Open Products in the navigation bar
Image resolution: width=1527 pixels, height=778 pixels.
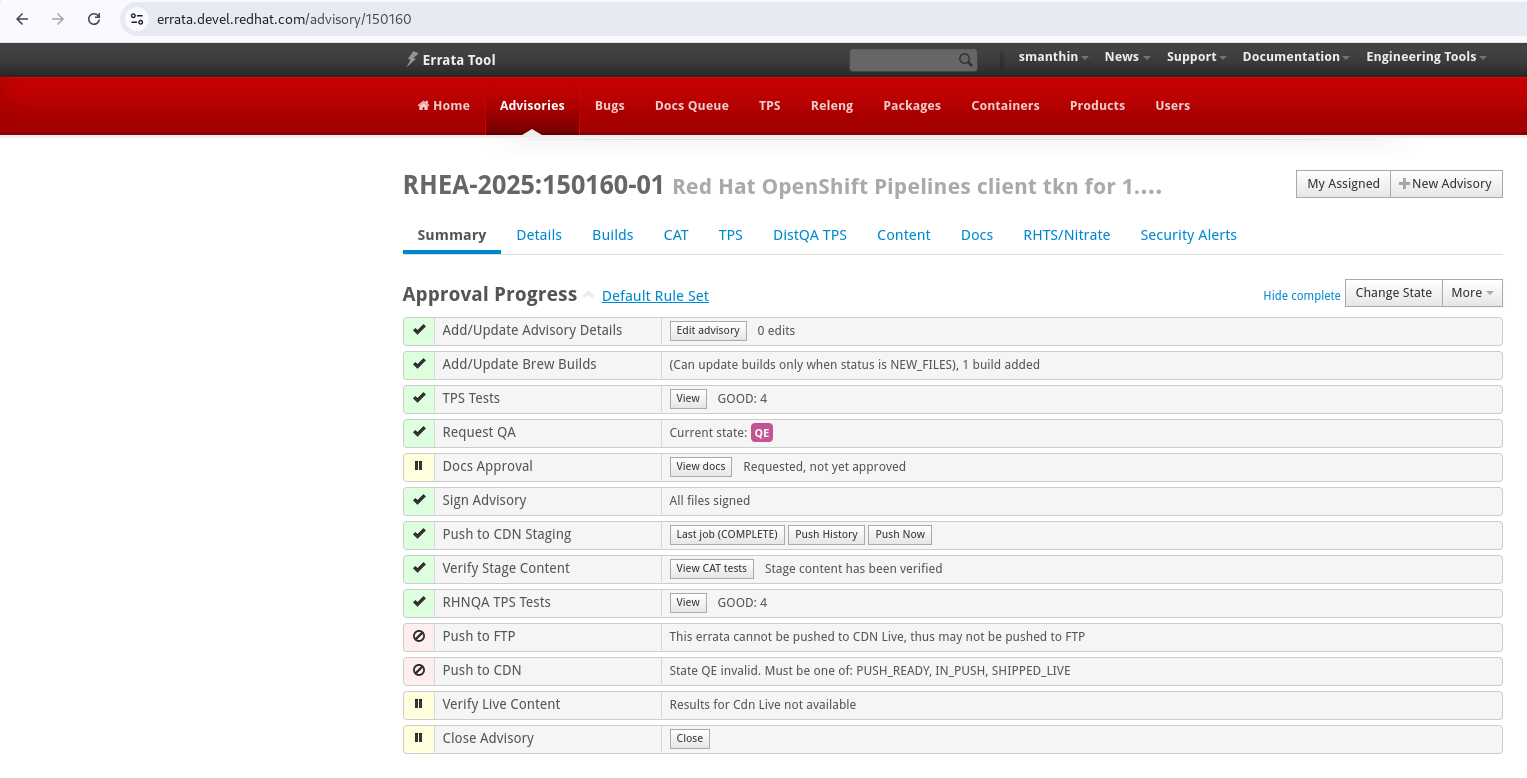coord(1097,105)
